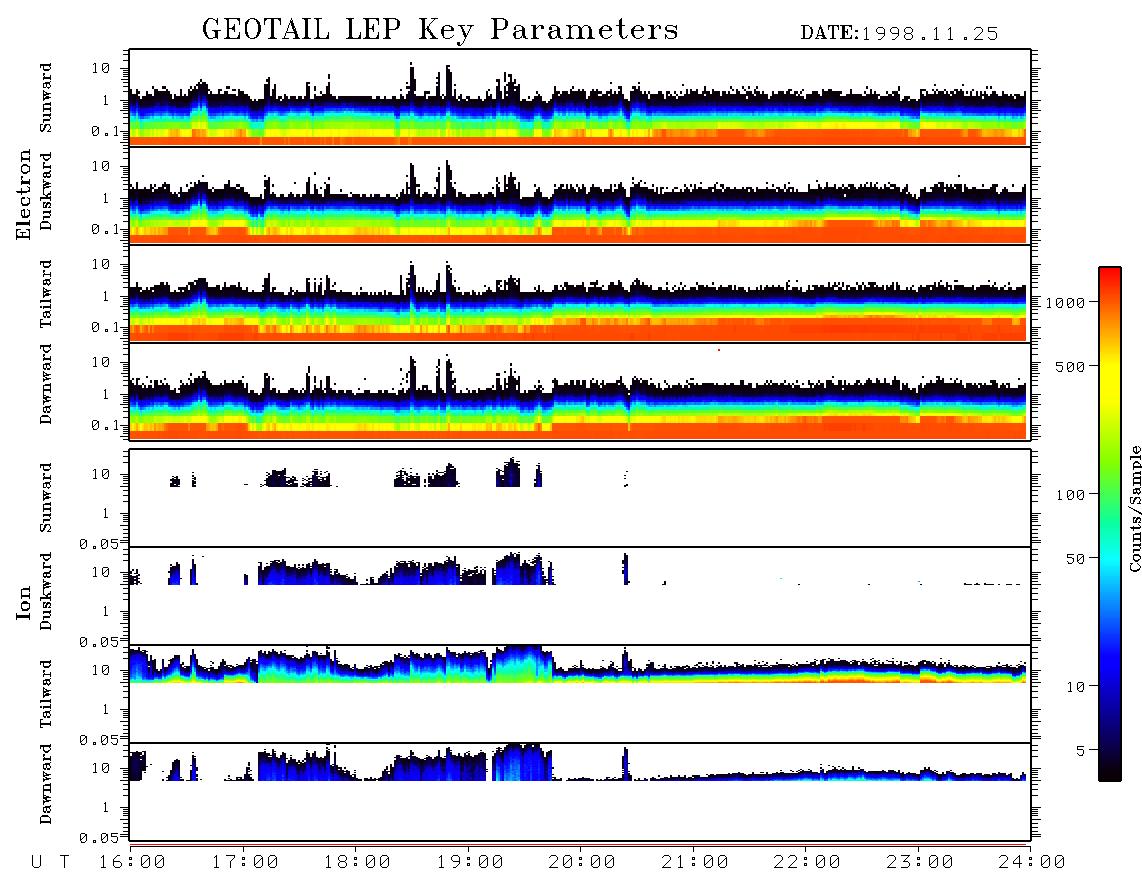
Task: Pick the "20:00" time tick label
Action: tap(582, 862)
